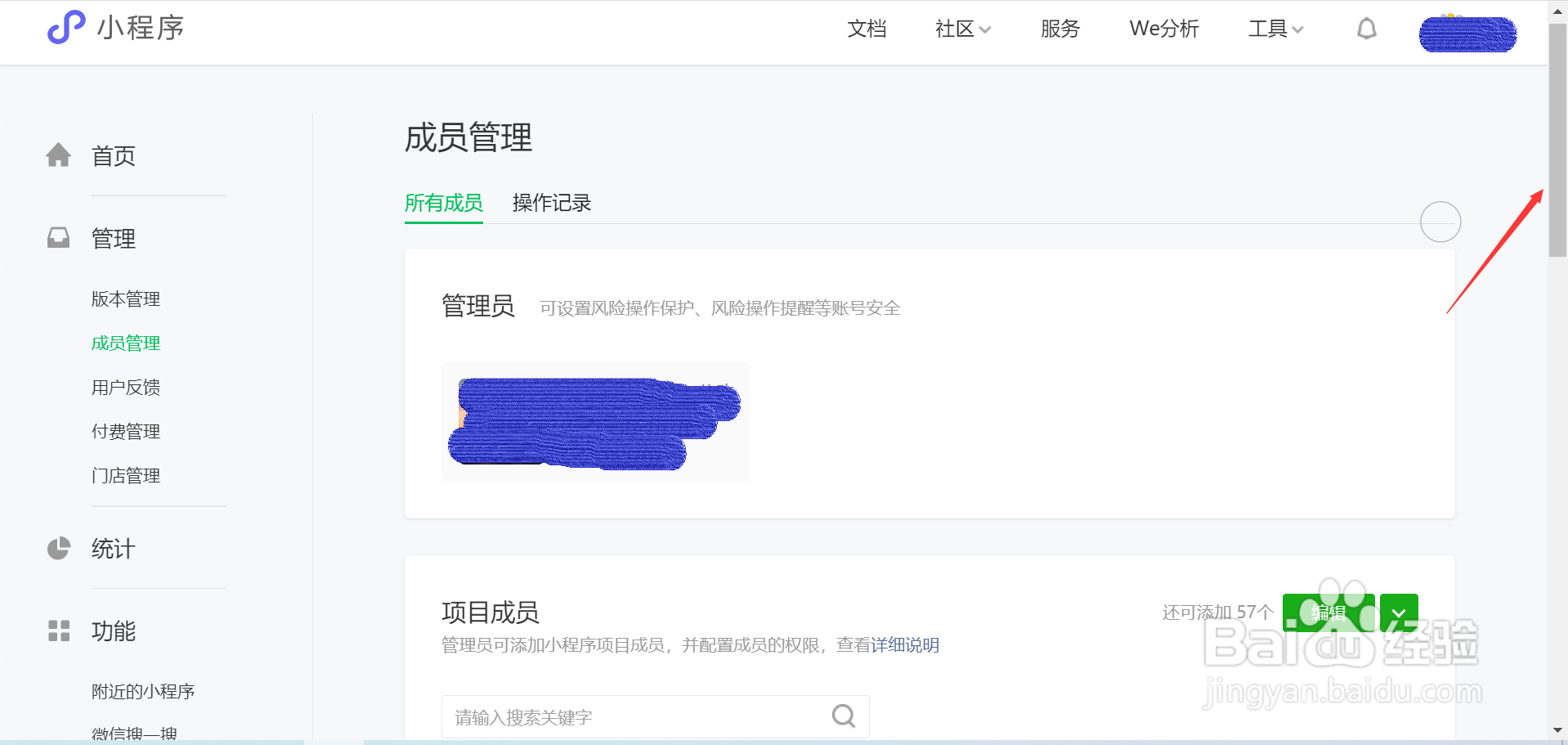This screenshot has height=745, width=1568.
Task: Click the 成员管理 page heading
Action: point(468,137)
